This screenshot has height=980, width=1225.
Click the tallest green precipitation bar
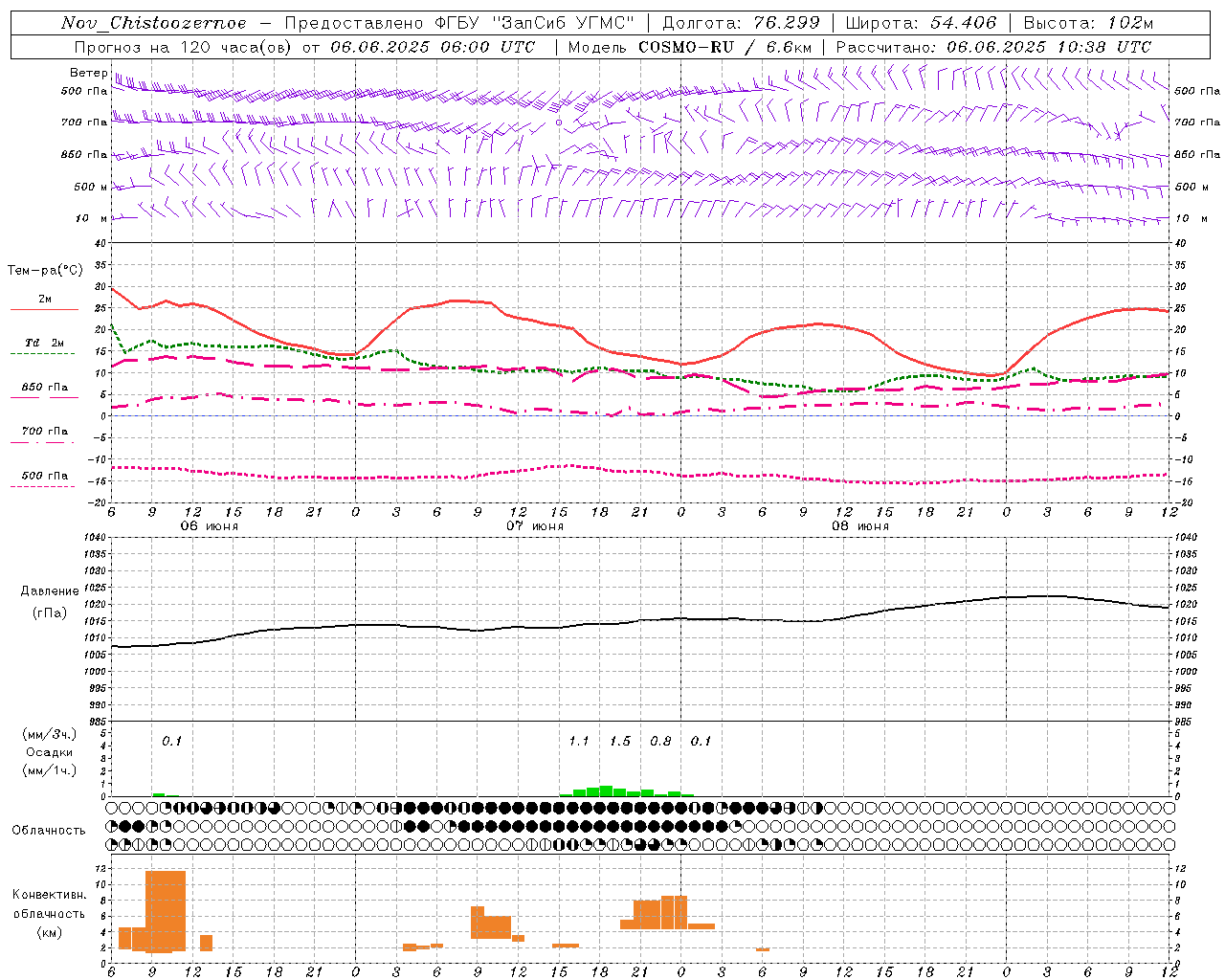[606, 791]
